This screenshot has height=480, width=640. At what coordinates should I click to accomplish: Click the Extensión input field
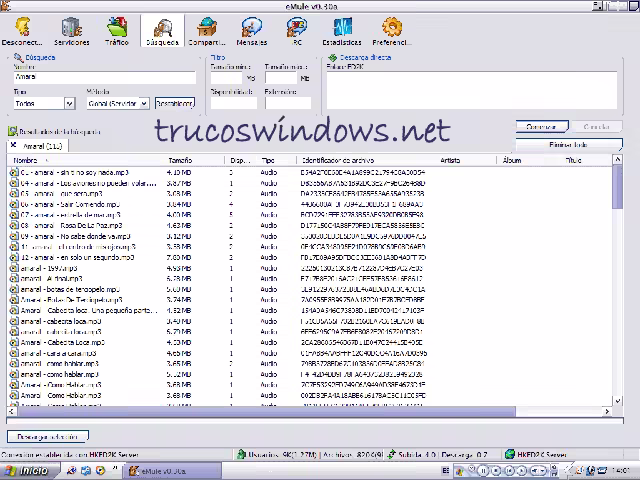[x=288, y=103]
